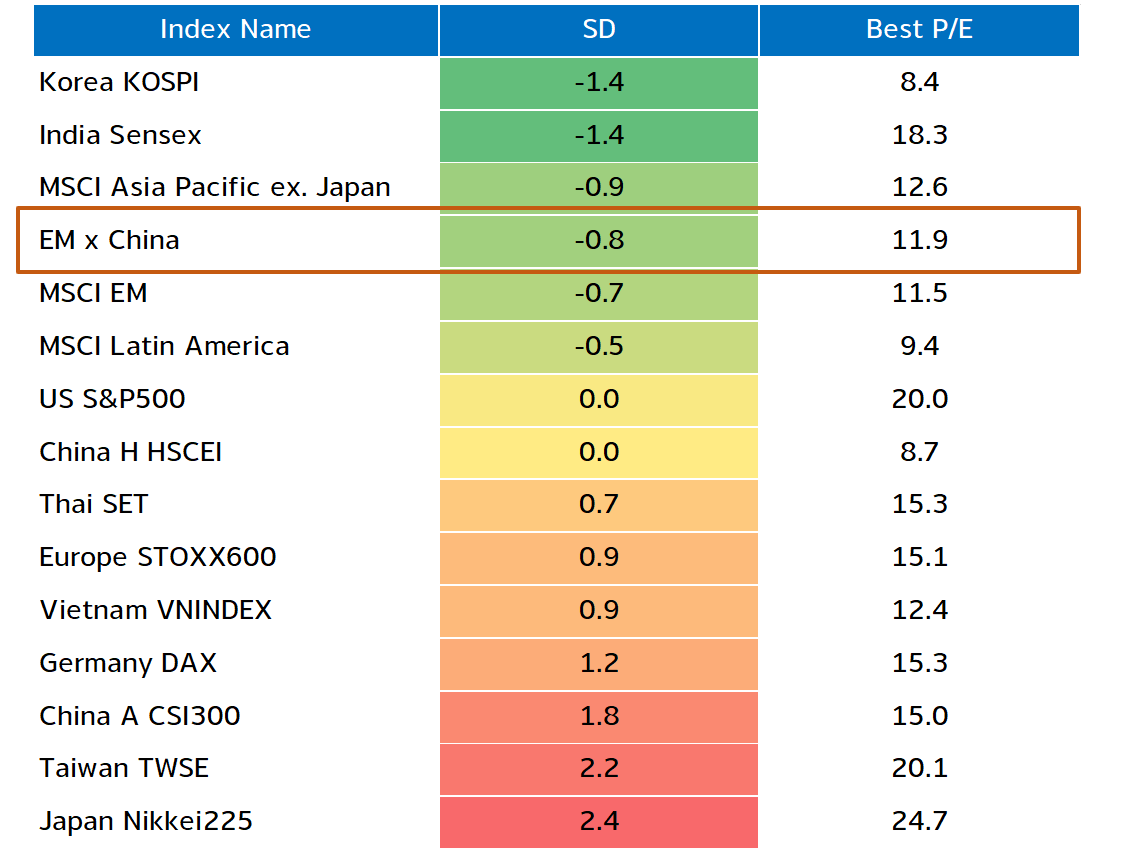The height and width of the screenshot is (865, 1134).
Task: Click Vietnam VNINDEX P/E value 12.4
Action: [919, 610]
